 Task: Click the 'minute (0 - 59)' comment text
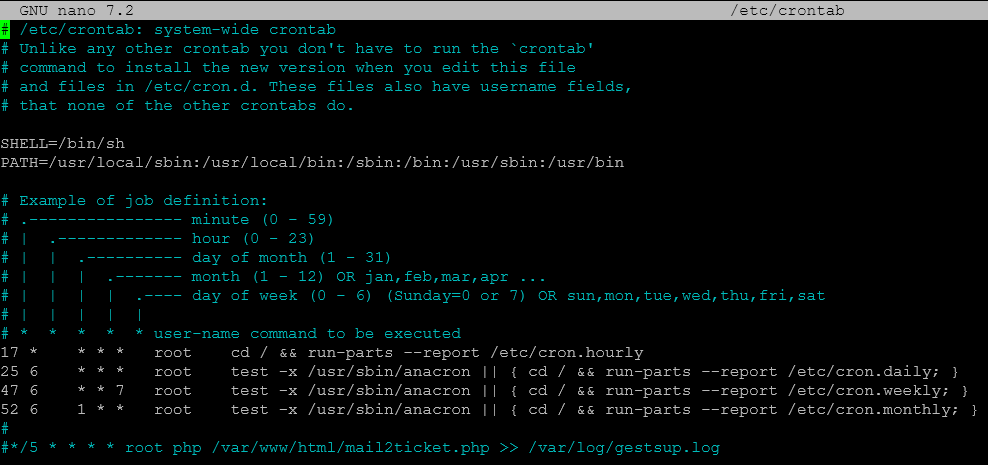point(263,220)
